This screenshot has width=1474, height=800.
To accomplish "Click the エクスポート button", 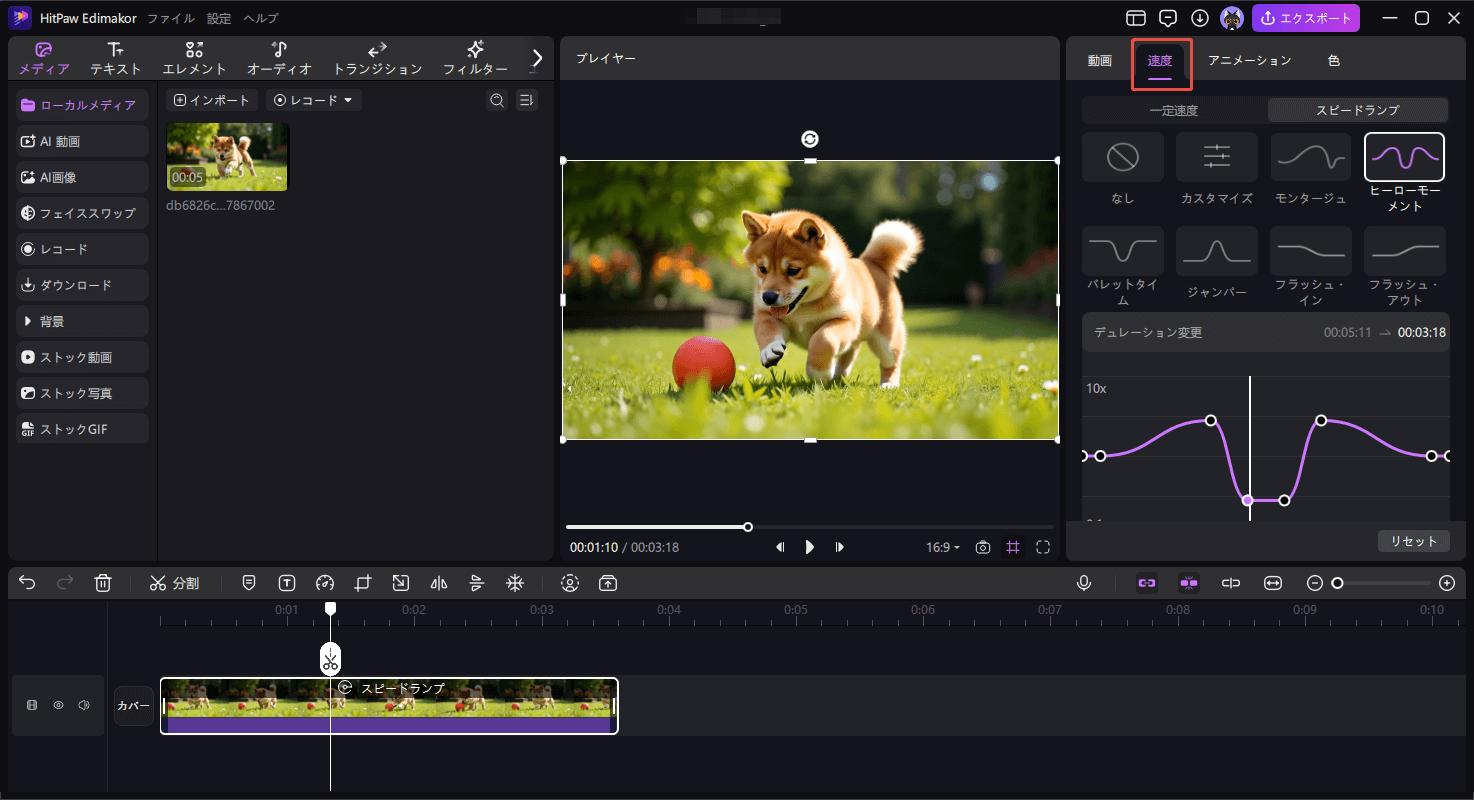I will [x=1306, y=18].
